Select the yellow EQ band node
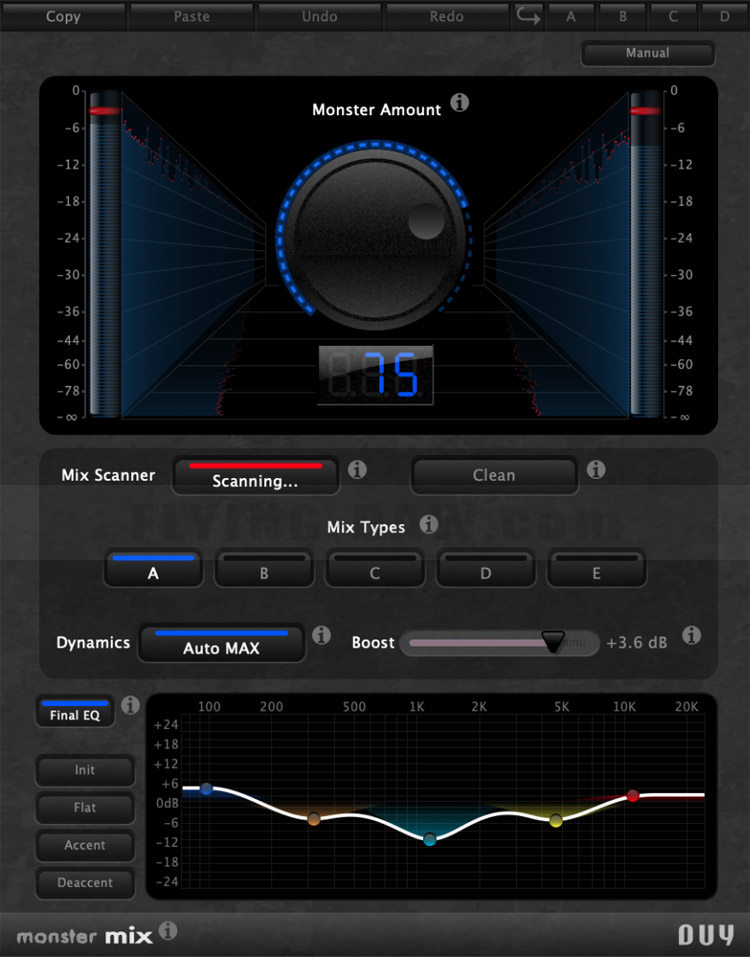The image size is (750, 957). [x=556, y=820]
